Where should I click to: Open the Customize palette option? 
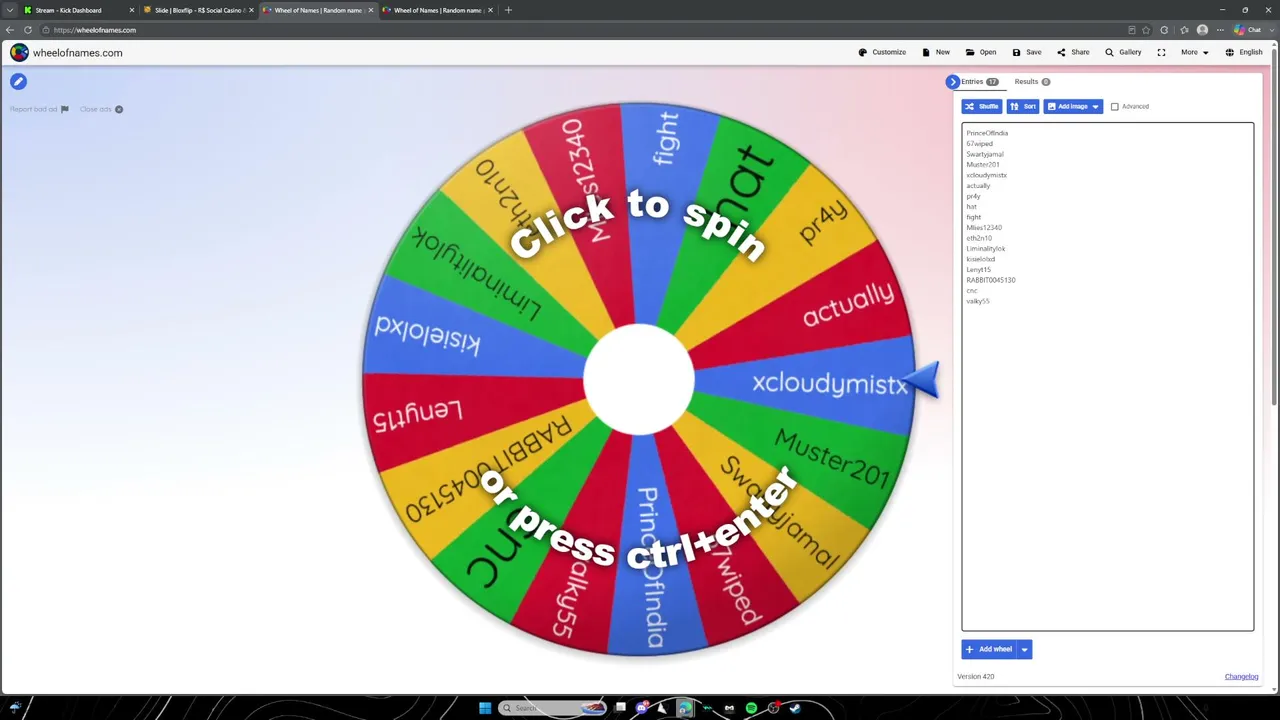click(882, 52)
